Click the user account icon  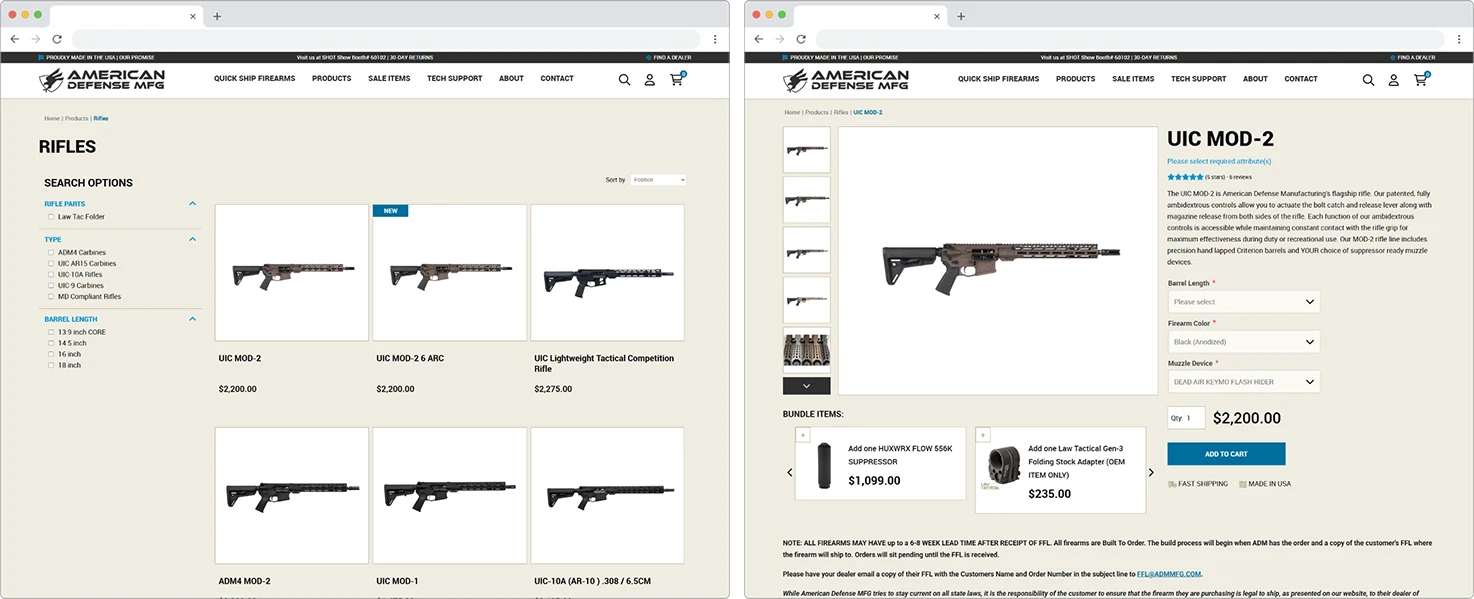[x=649, y=80]
